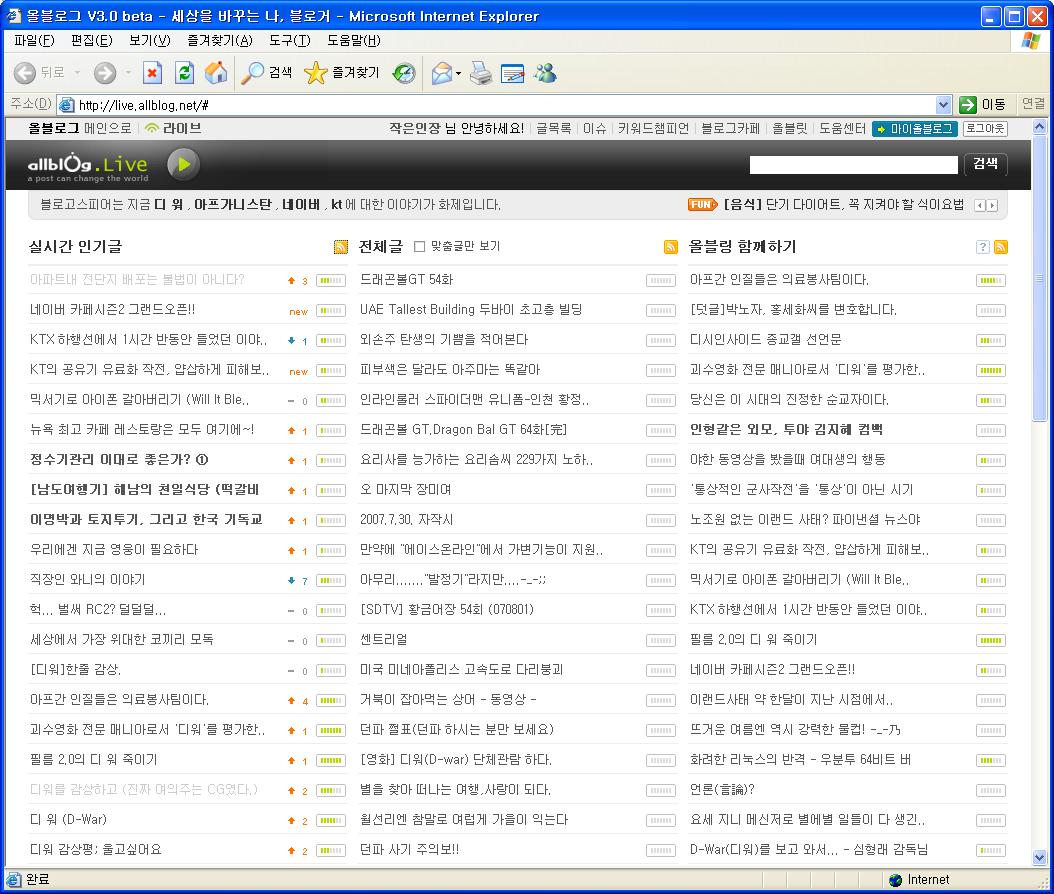Click the Print icon in the toolbar
Image resolution: width=1054 pixels, height=894 pixels.
click(x=481, y=73)
